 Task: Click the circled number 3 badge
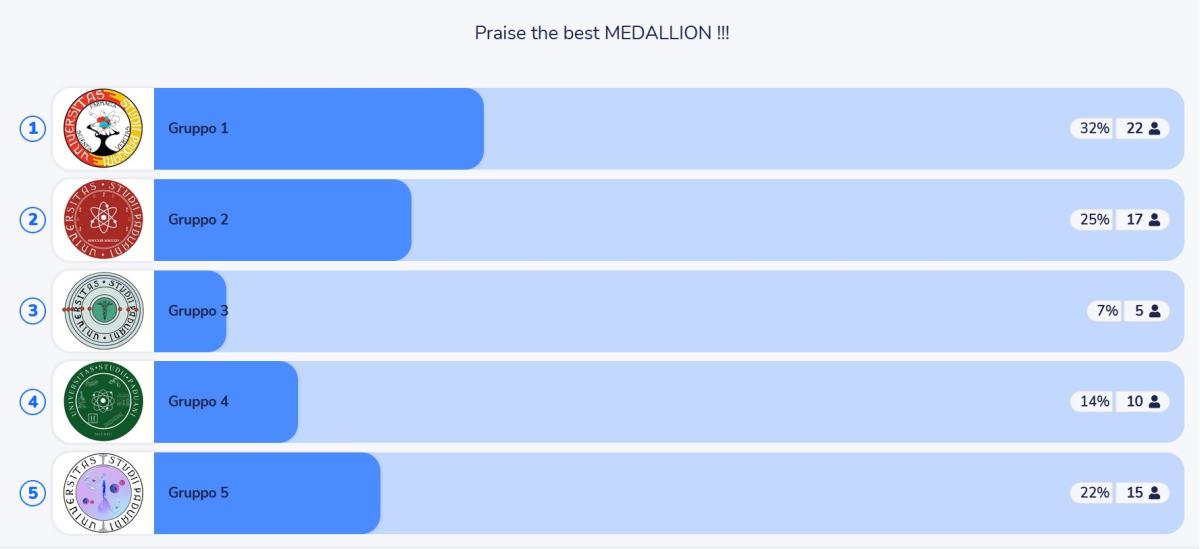pyautogui.click(x=34, y=311)
